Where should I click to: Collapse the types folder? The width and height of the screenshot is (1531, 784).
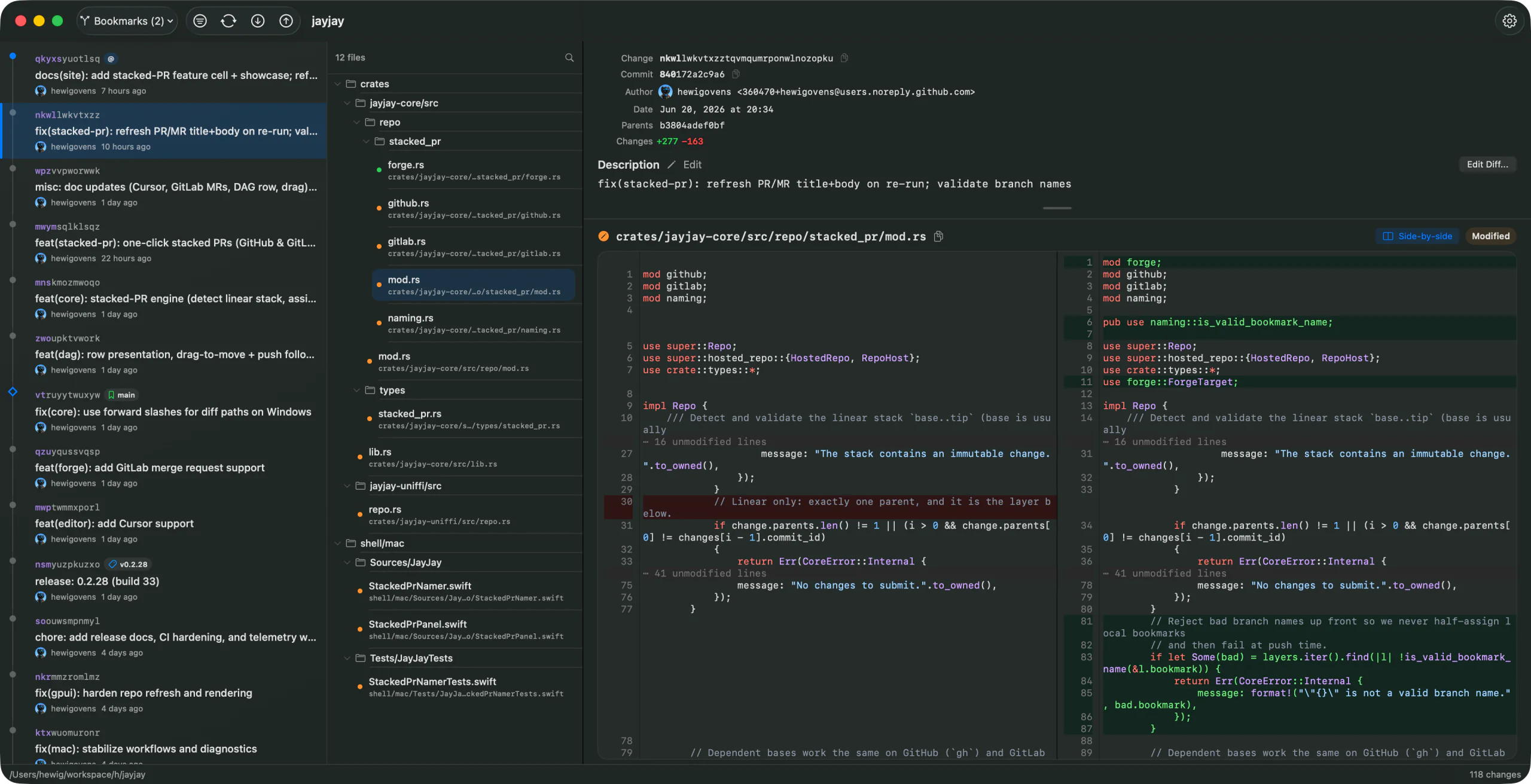(357, 390)
